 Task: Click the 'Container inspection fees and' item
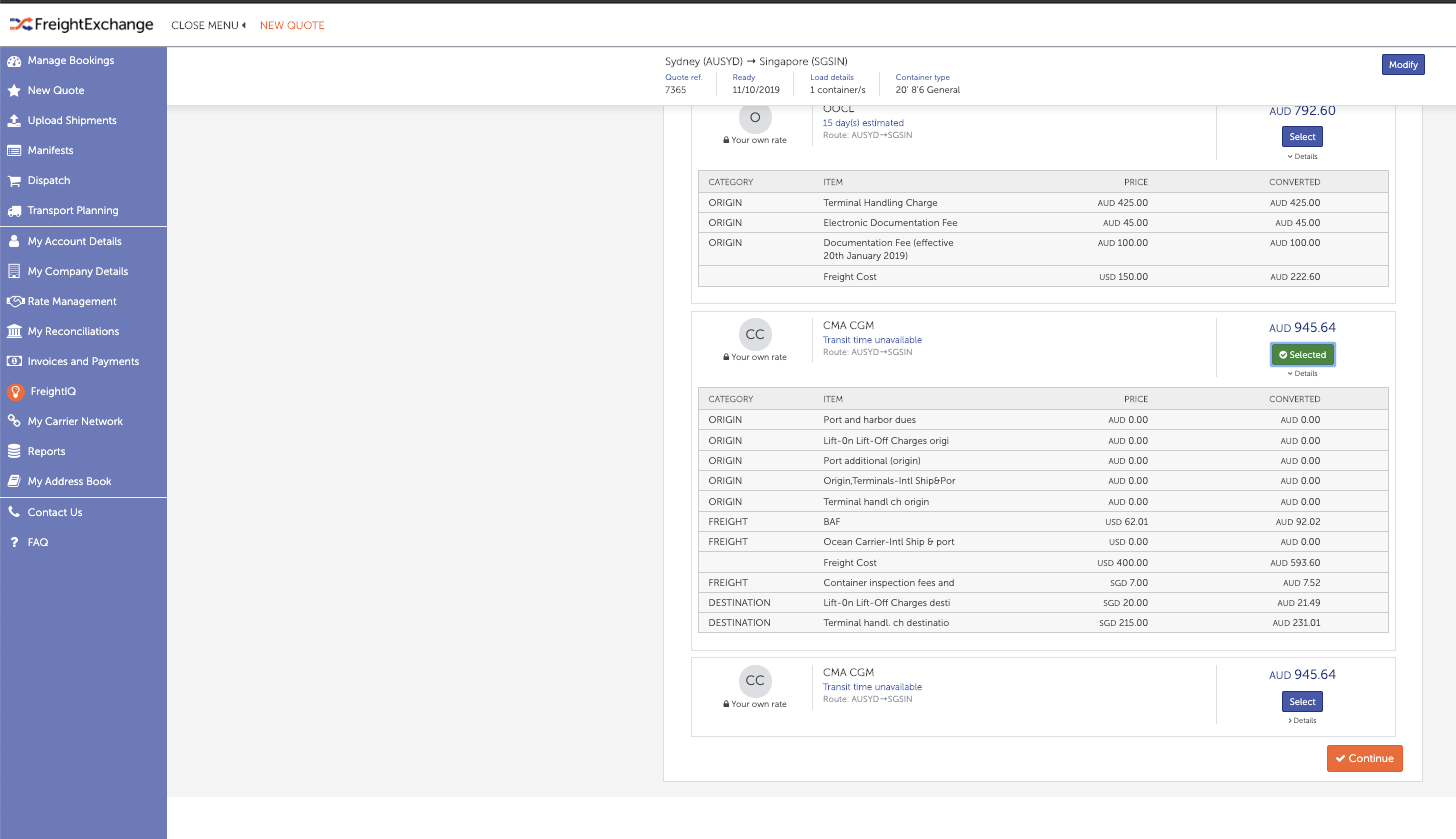coord(888,583)
